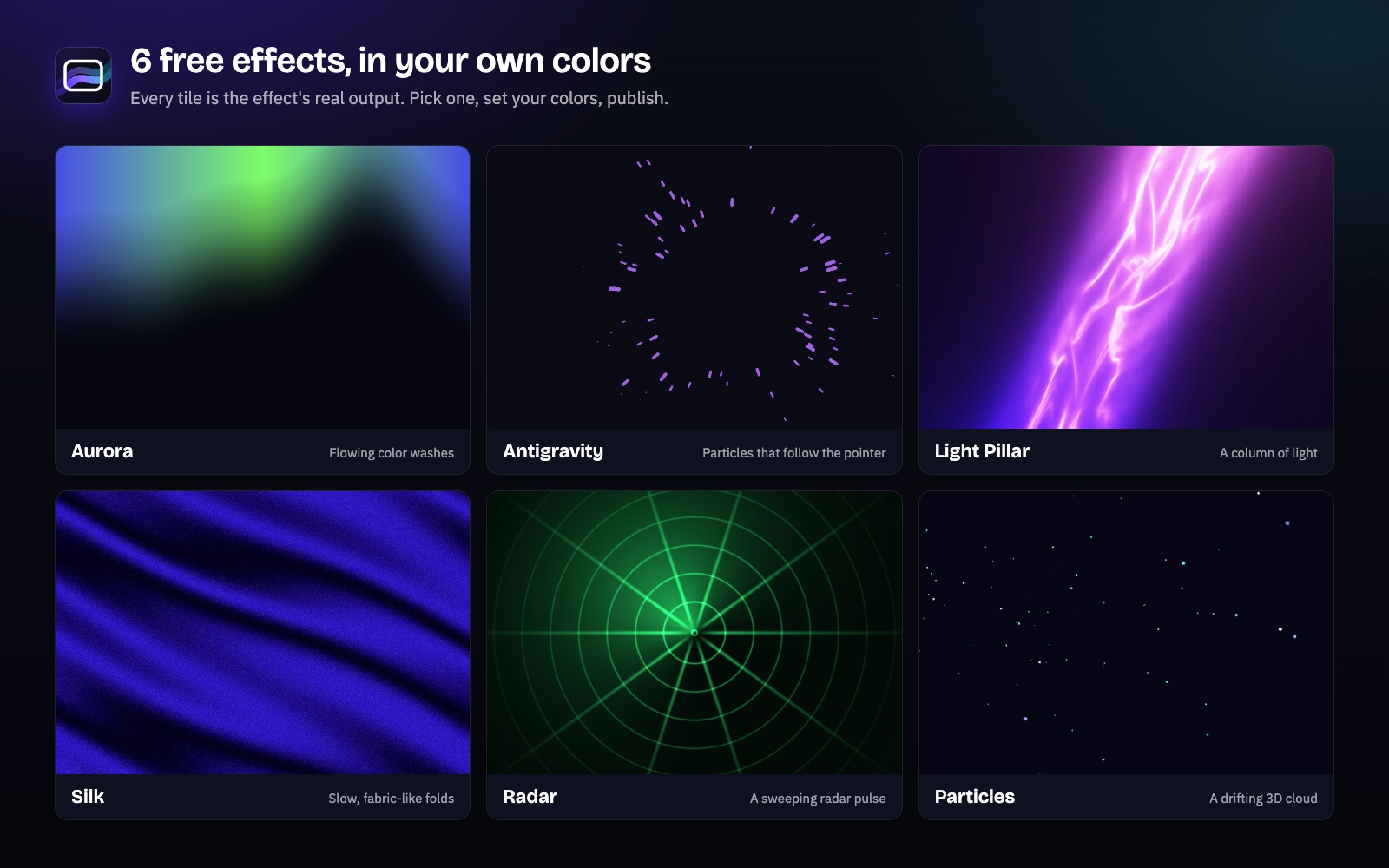Click the 'A column of light' description
The image size is (1389, 868).
1268,453
